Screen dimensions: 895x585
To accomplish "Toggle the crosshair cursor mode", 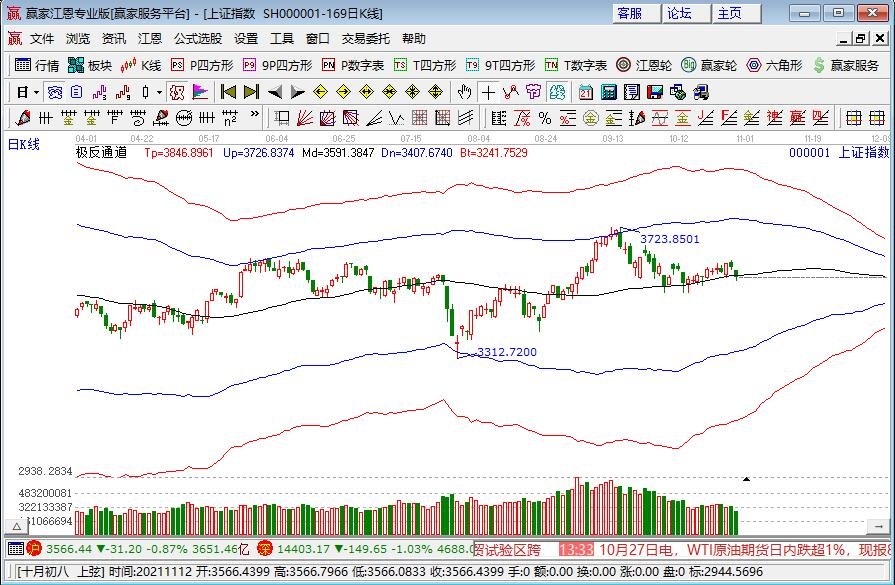I will 488,92.
